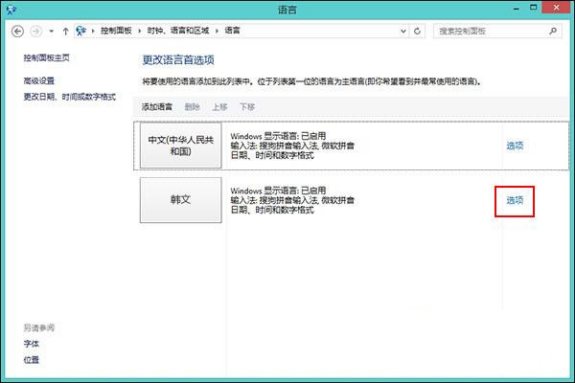The width and height of the screenshot is (575, 383).
Task: Open 位置 under 另请参阅
Action: point(31,360)
